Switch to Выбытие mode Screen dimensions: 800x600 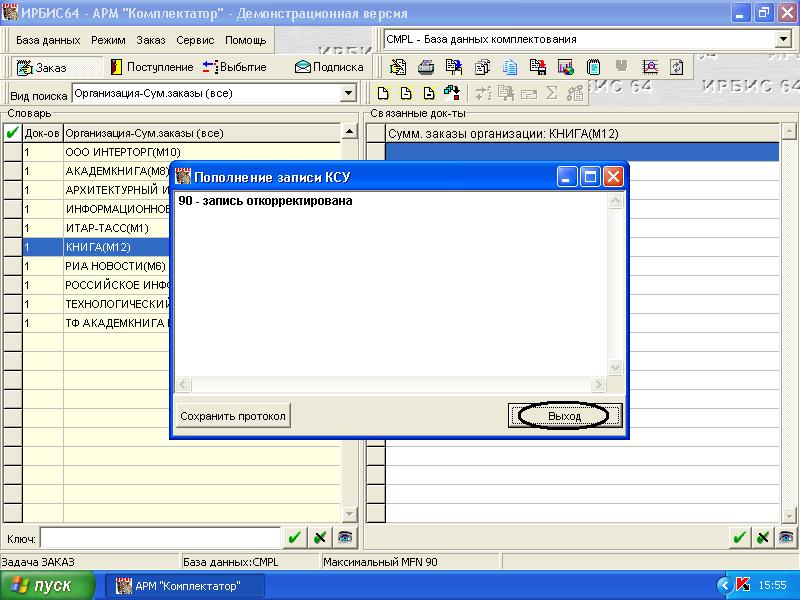coord(234,67)
